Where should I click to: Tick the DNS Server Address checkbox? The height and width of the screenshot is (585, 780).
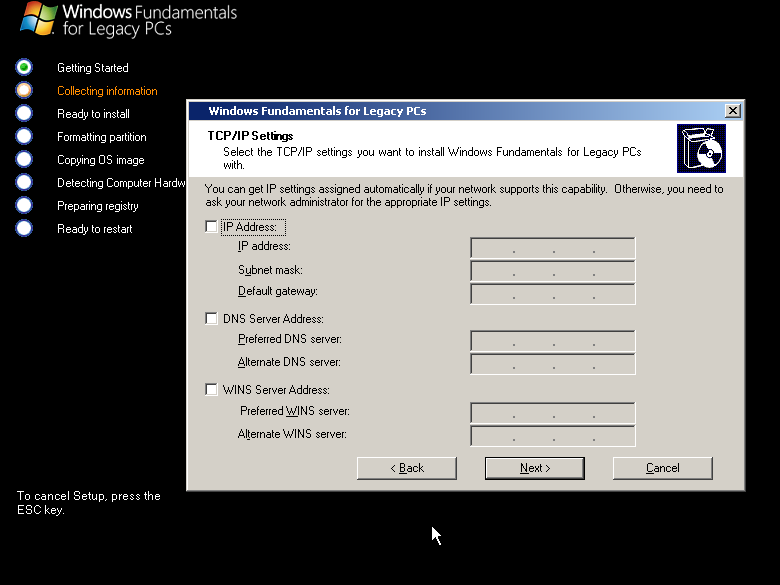[x=211, y=318]
